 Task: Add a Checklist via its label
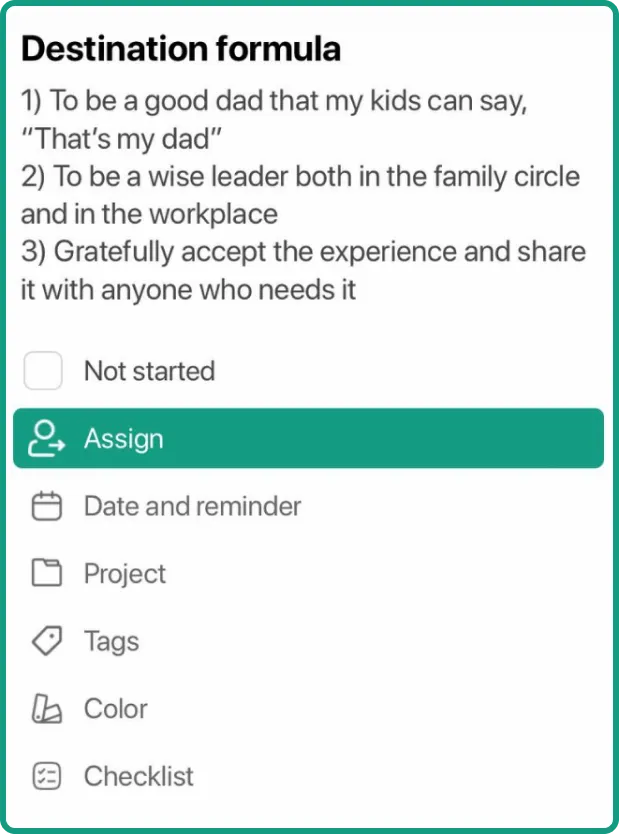pyautogui.click(x=139, y=776)
